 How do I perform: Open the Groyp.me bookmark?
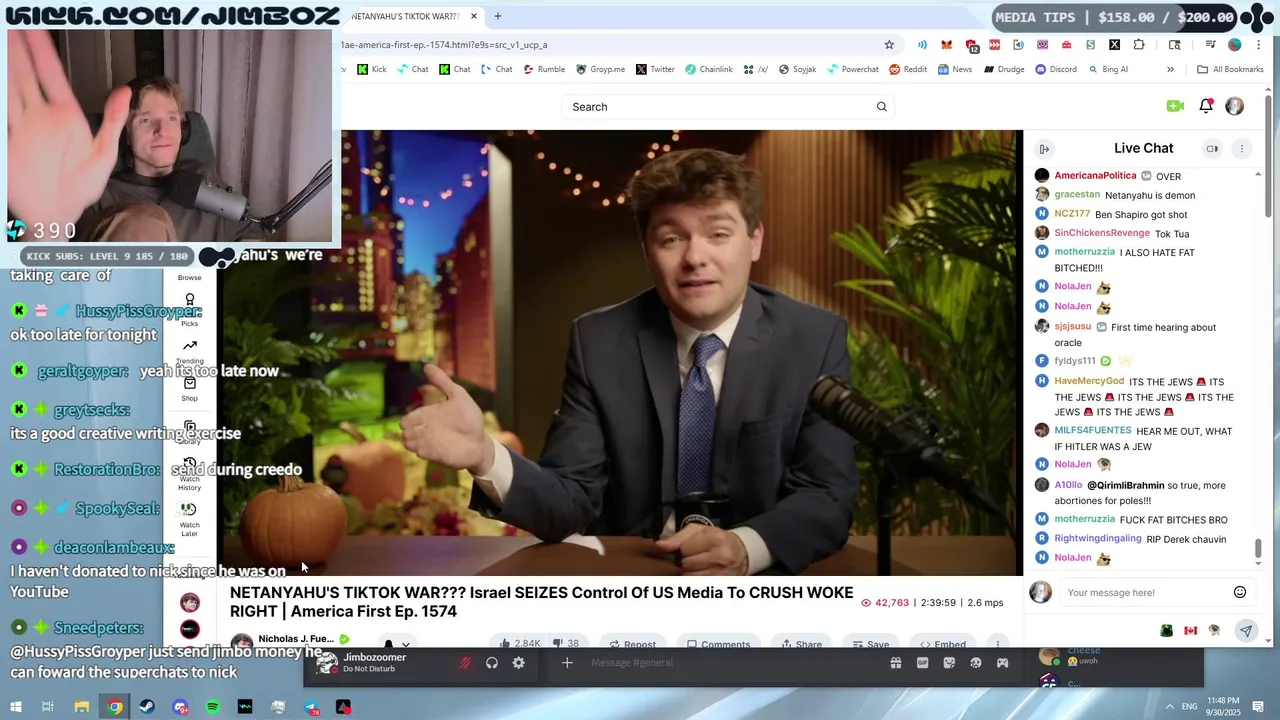pos(600,70)
